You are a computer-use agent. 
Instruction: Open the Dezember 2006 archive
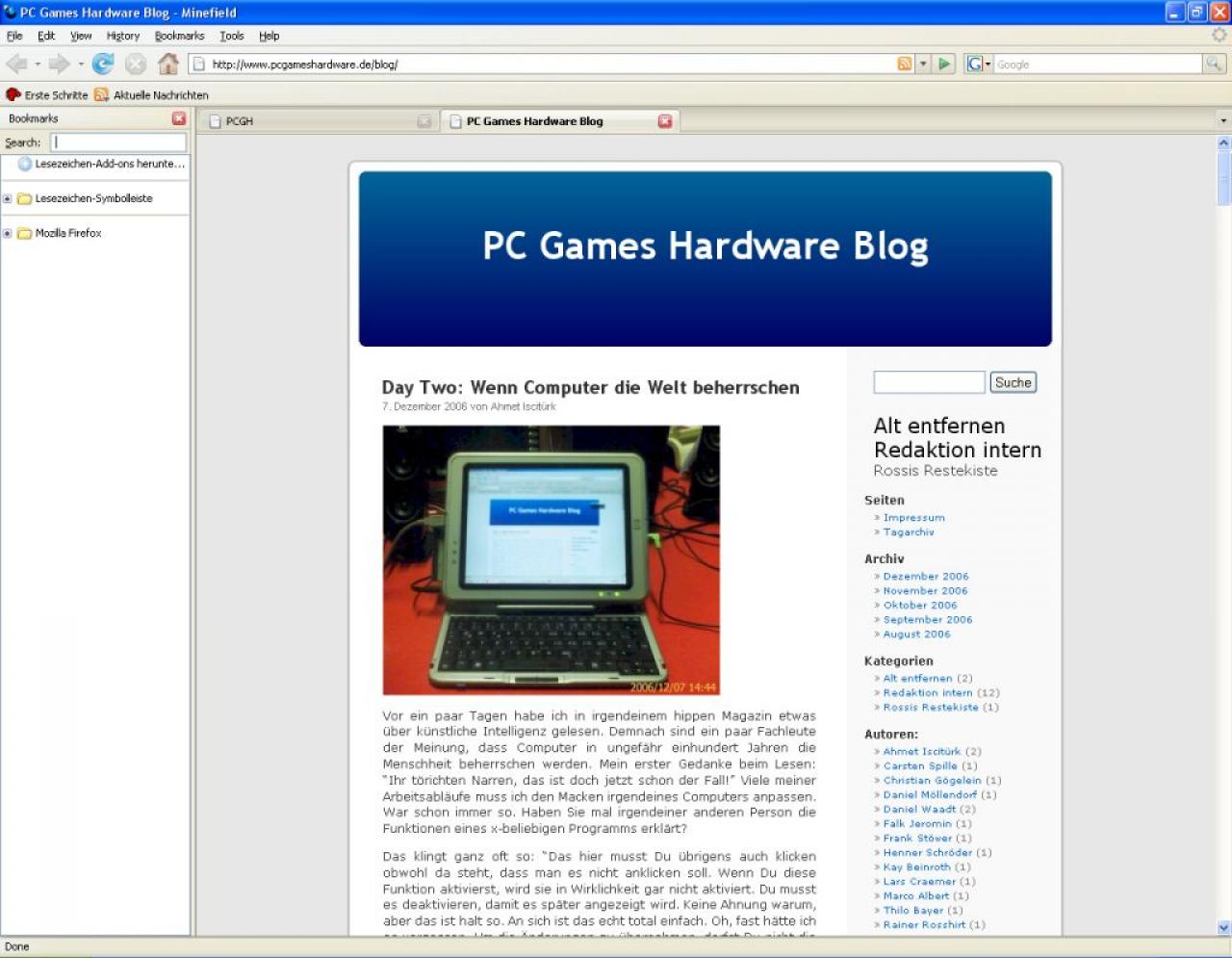click(926, 577)
